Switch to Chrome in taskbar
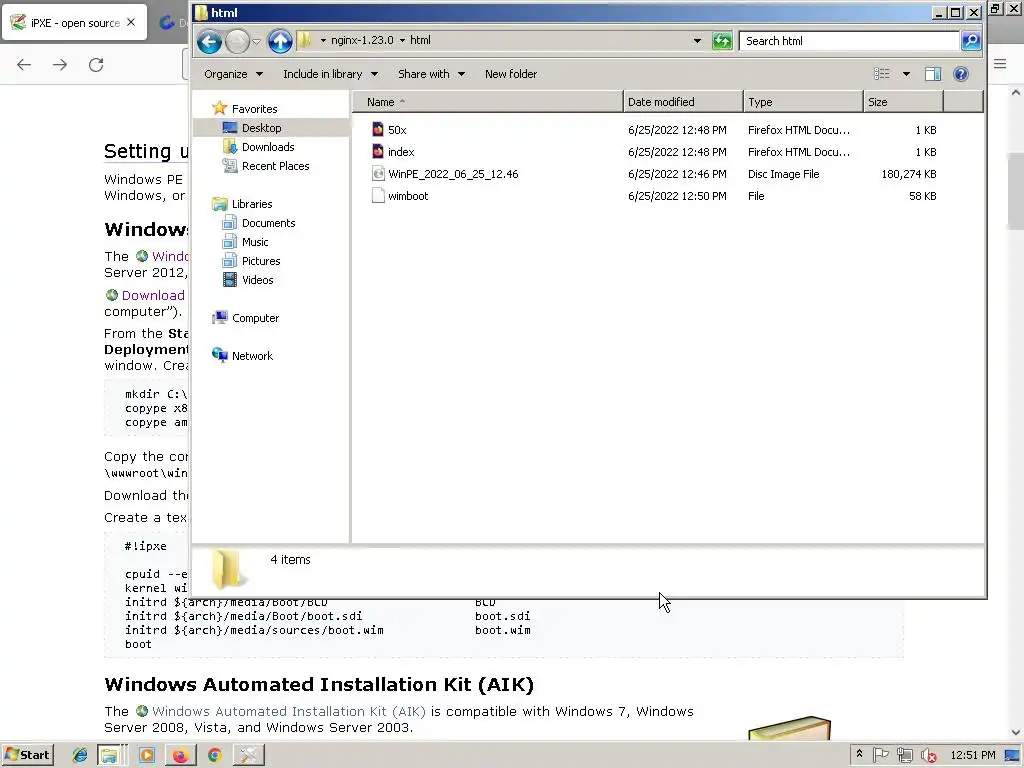1024x768 pixels. click(214, 755)
